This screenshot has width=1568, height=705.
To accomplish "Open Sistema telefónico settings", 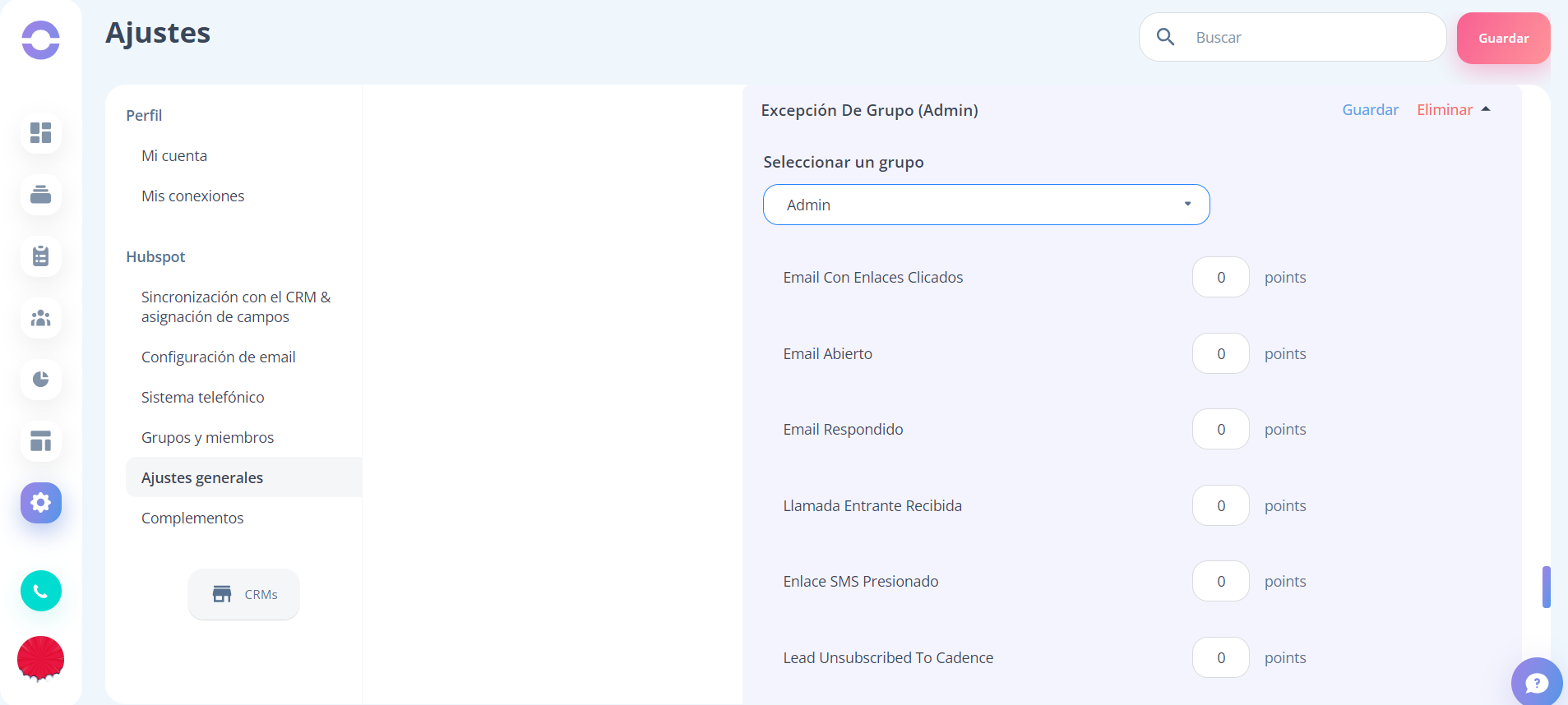I will [x=203, y=397].
